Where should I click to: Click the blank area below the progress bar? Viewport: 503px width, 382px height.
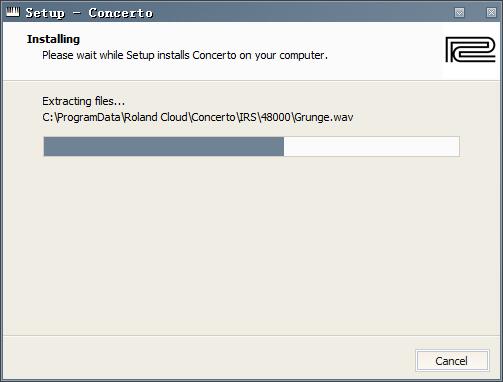(x=251, y=243)
